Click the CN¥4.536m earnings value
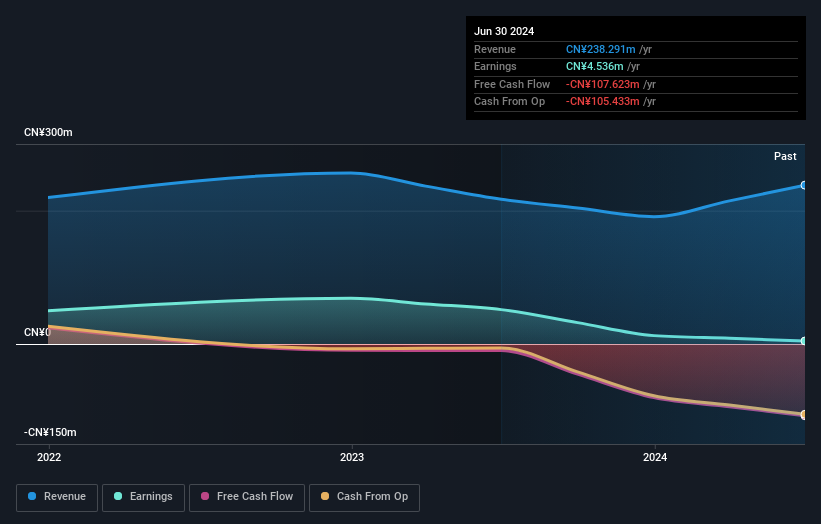Viewport: 821px width, 524px height. coord(594,66)
